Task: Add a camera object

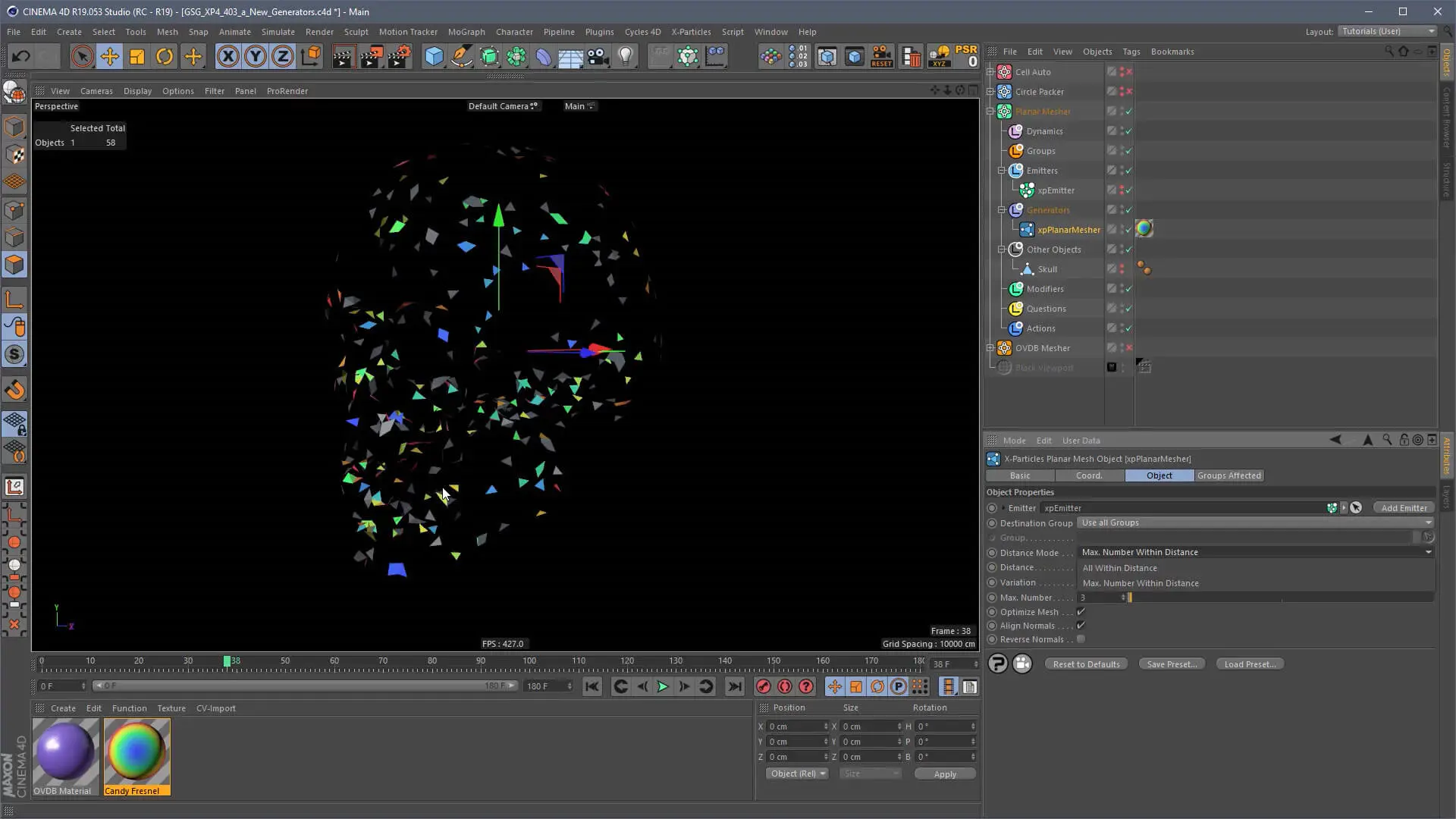Action: [x=598, y=56]
